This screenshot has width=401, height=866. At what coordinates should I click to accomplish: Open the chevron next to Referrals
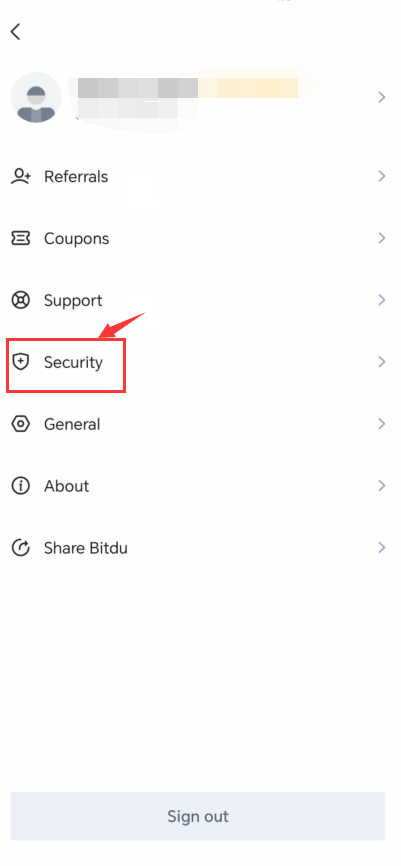pos(381,176)
